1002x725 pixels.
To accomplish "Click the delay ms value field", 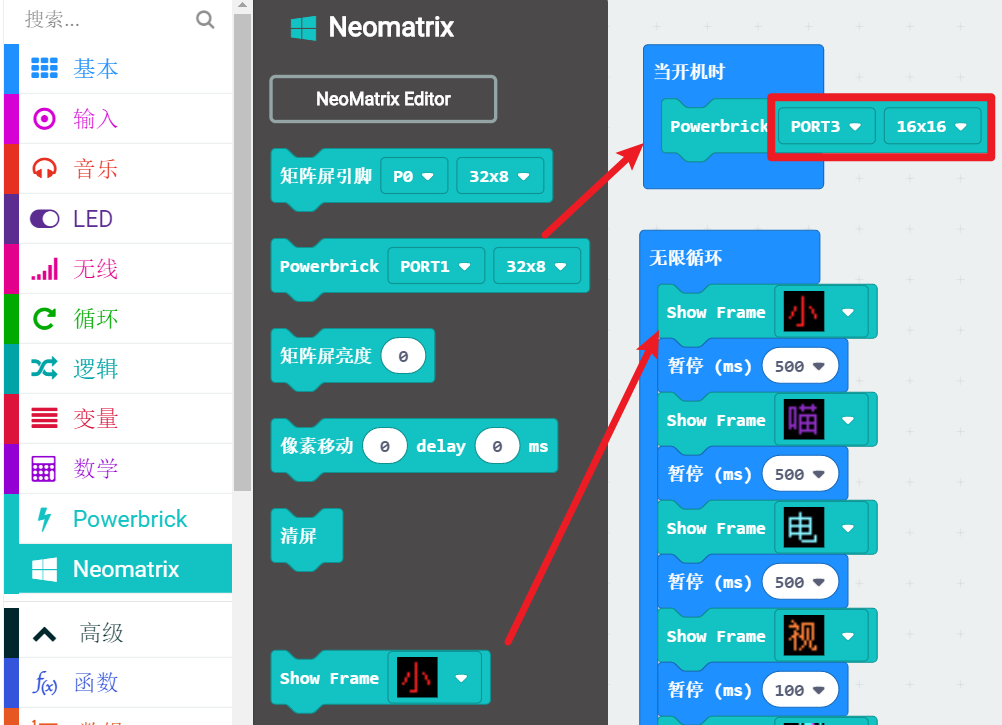I will click(x=497, y=446).
